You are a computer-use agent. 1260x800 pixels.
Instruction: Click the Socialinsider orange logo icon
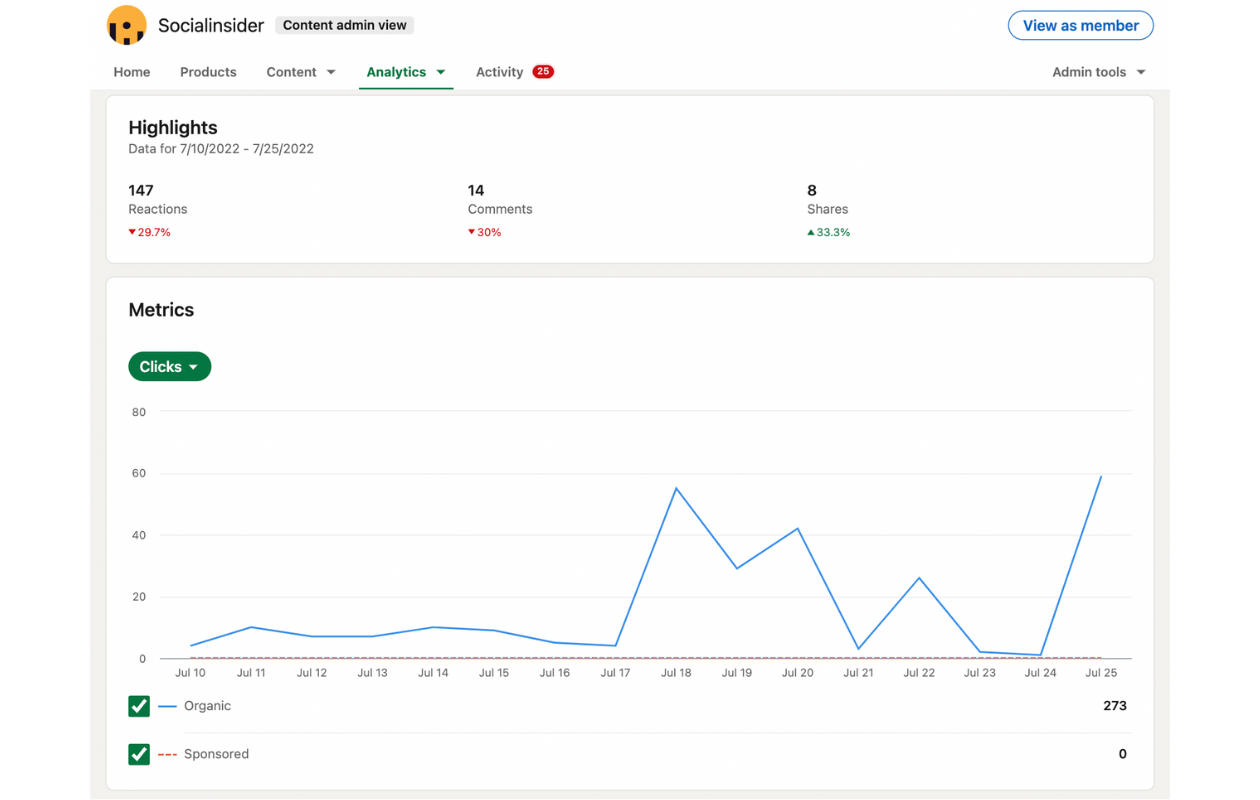126,25
